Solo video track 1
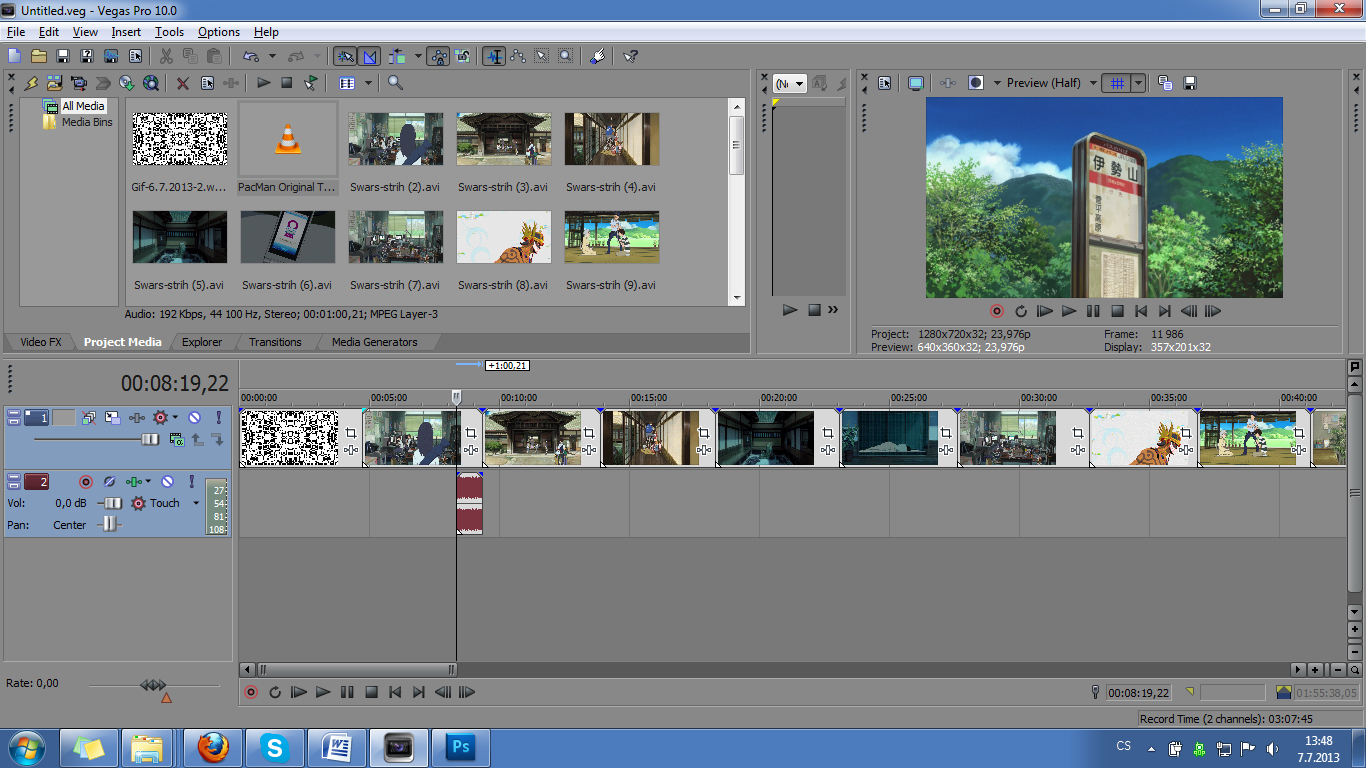 (218, 418)
